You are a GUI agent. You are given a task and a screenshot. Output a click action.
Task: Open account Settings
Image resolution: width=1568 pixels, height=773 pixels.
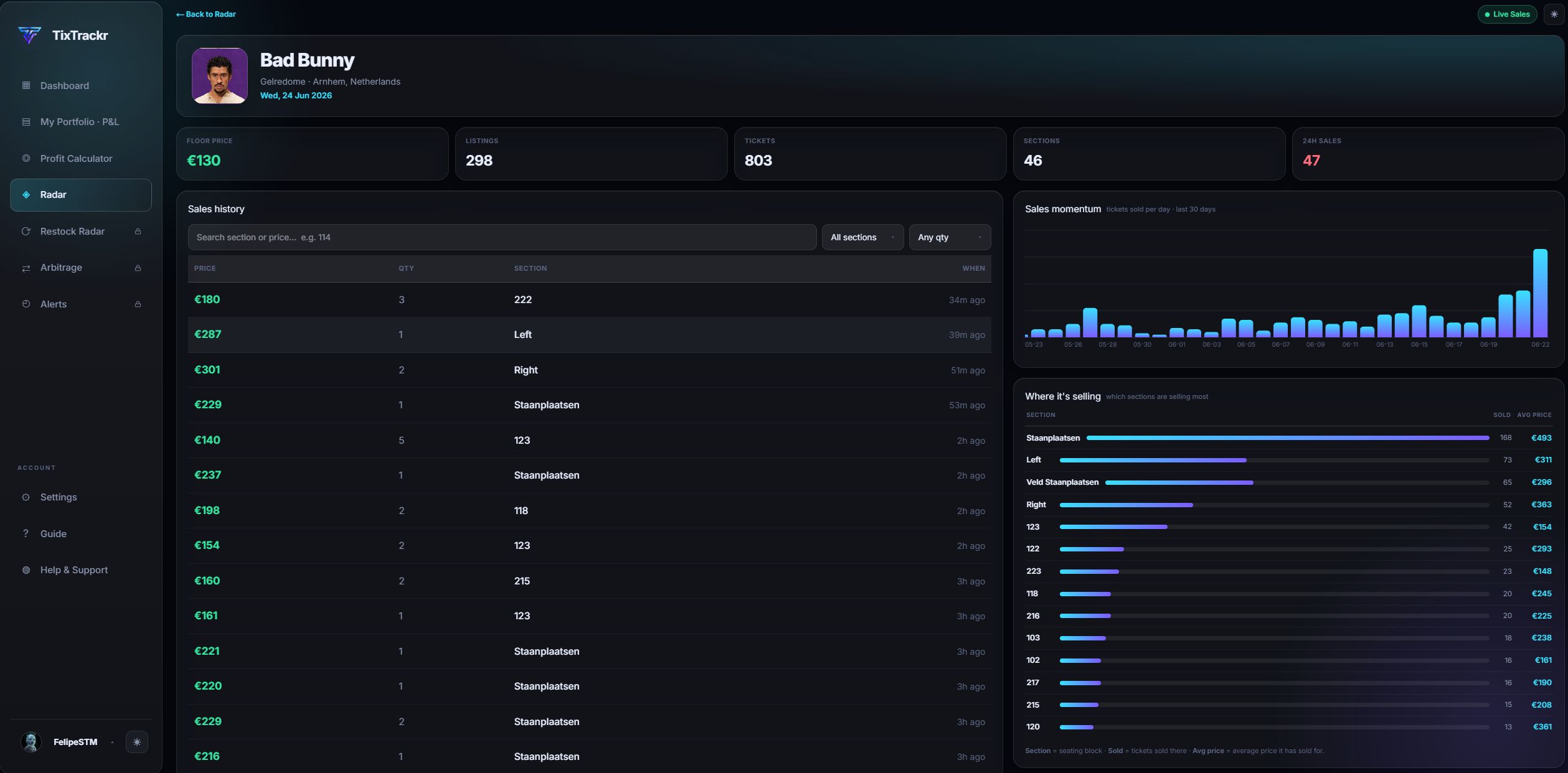81,497
